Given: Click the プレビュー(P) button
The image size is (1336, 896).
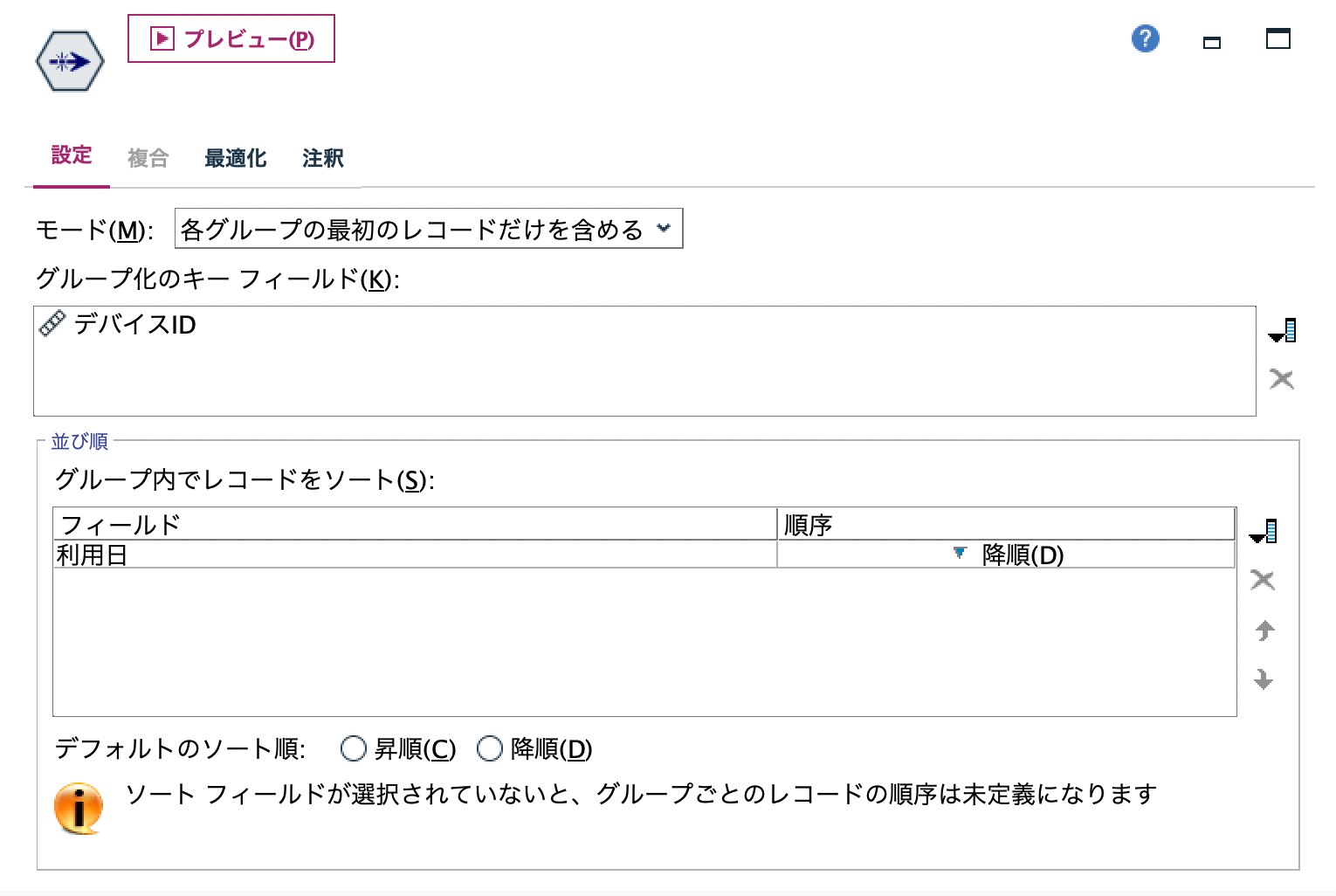Looking at the screenshot, I should coord(231,38).
